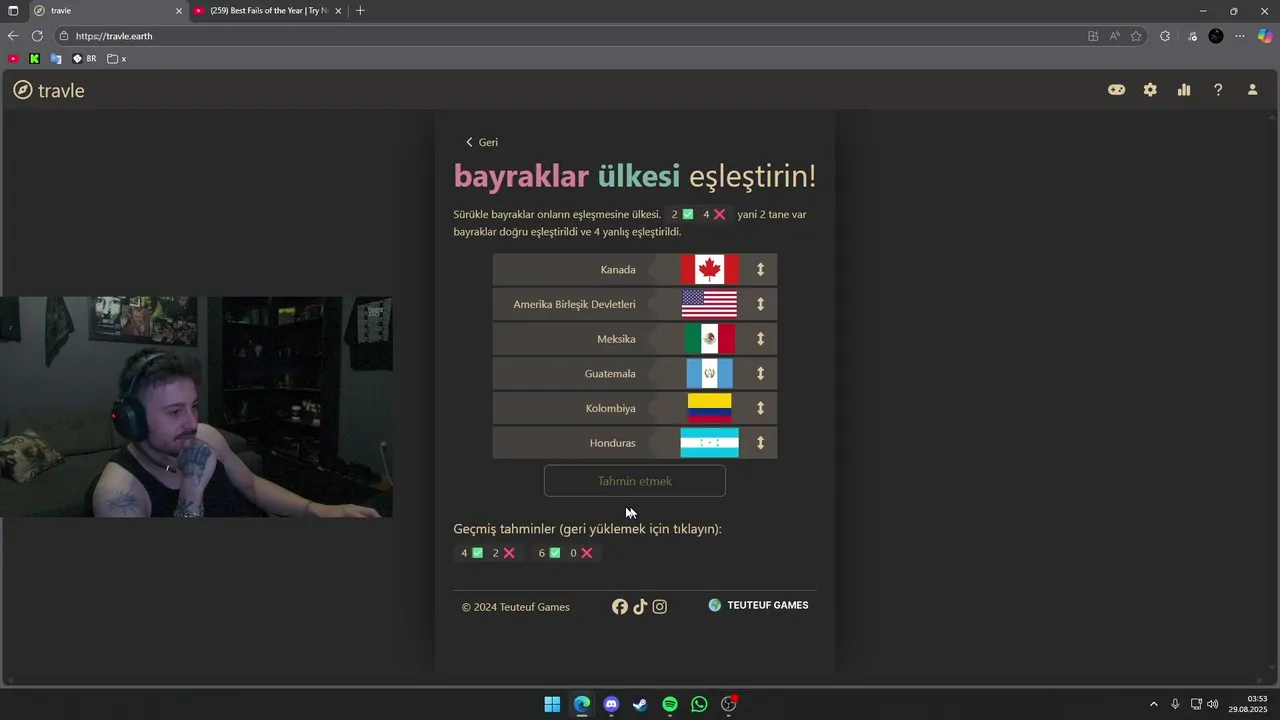Launch Copilot from the toolbar
This screenshot has width=1280, height=720.
pyautogui.click(x=1265, y=36)
